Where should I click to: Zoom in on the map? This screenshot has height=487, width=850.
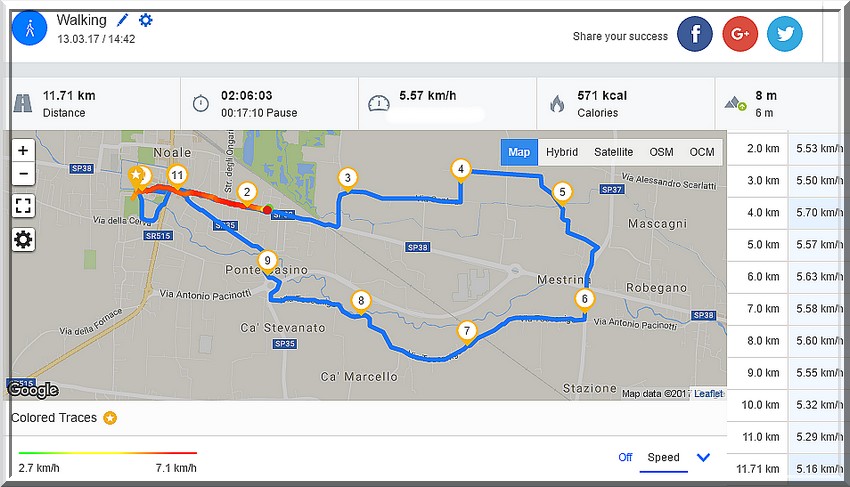(x=23, y=150)
